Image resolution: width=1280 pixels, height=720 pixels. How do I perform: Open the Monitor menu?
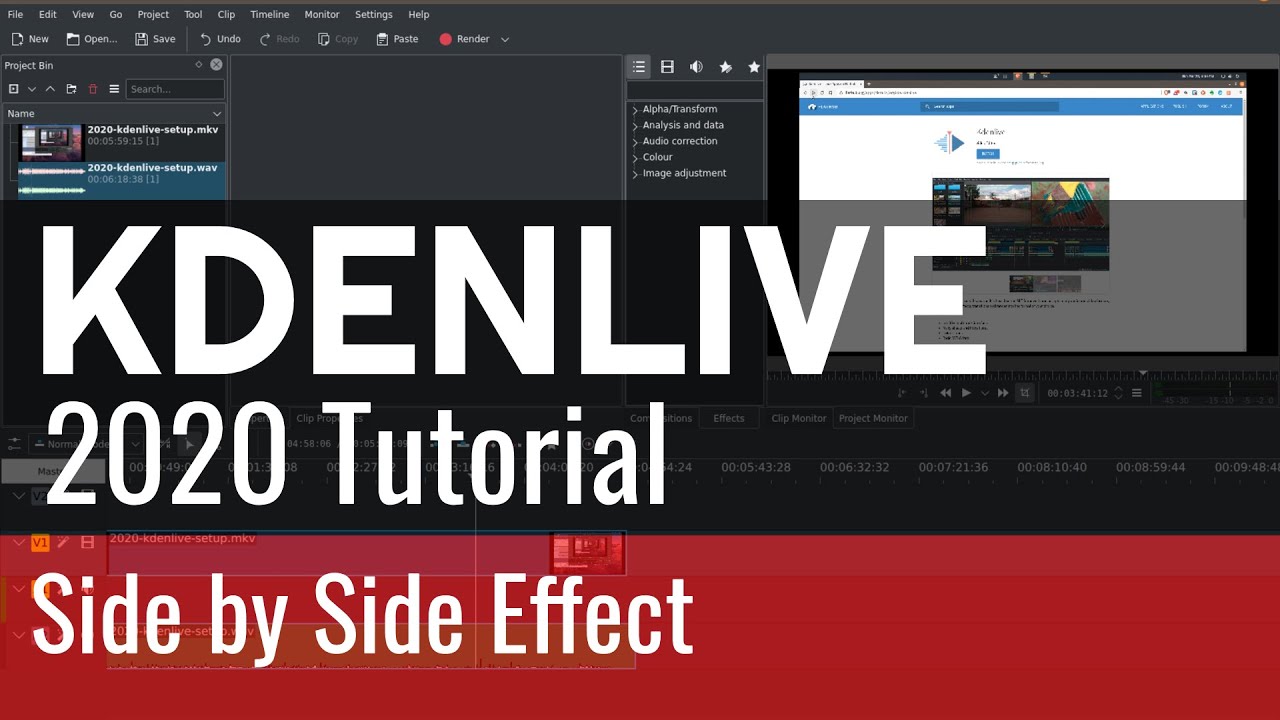tap(322, 14)
